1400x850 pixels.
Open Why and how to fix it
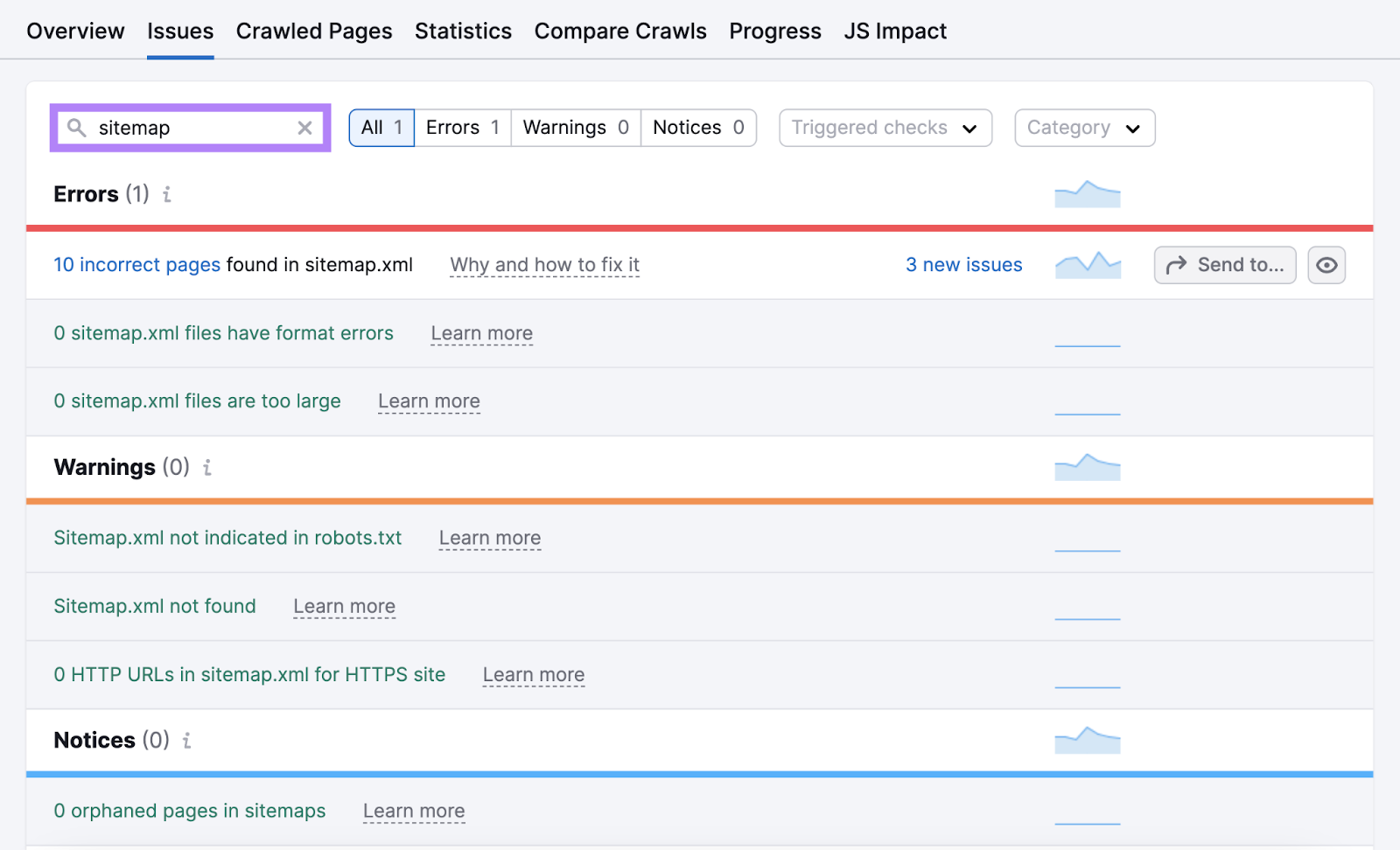pos(543,264)
